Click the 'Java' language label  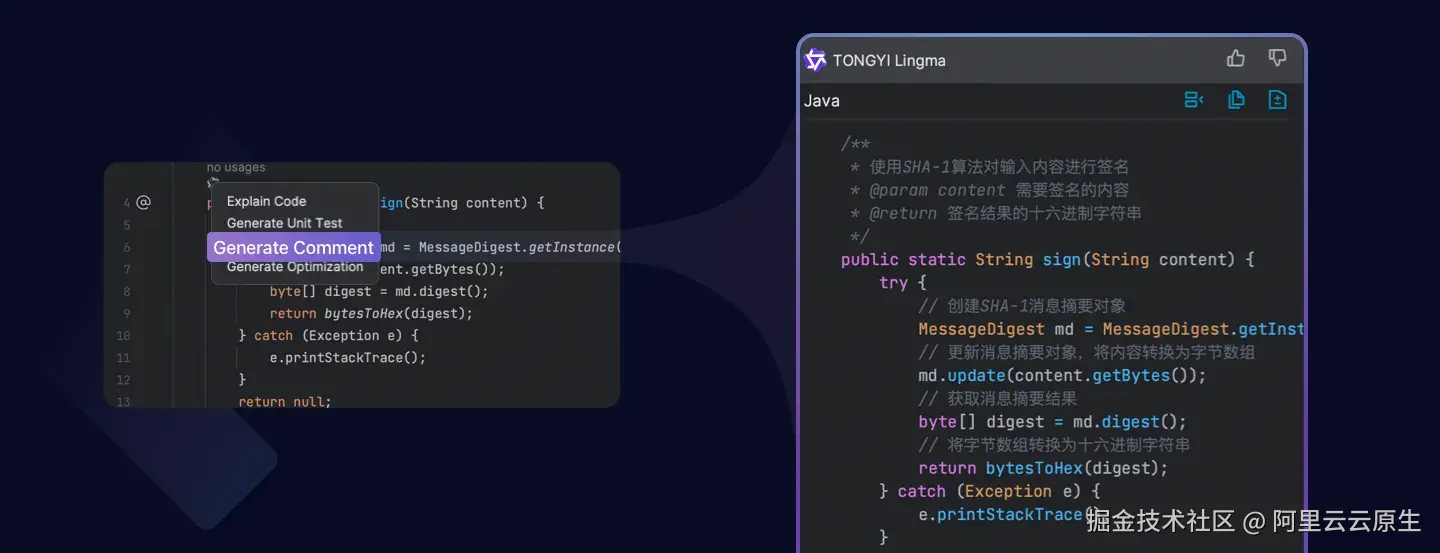pos(822,101)
